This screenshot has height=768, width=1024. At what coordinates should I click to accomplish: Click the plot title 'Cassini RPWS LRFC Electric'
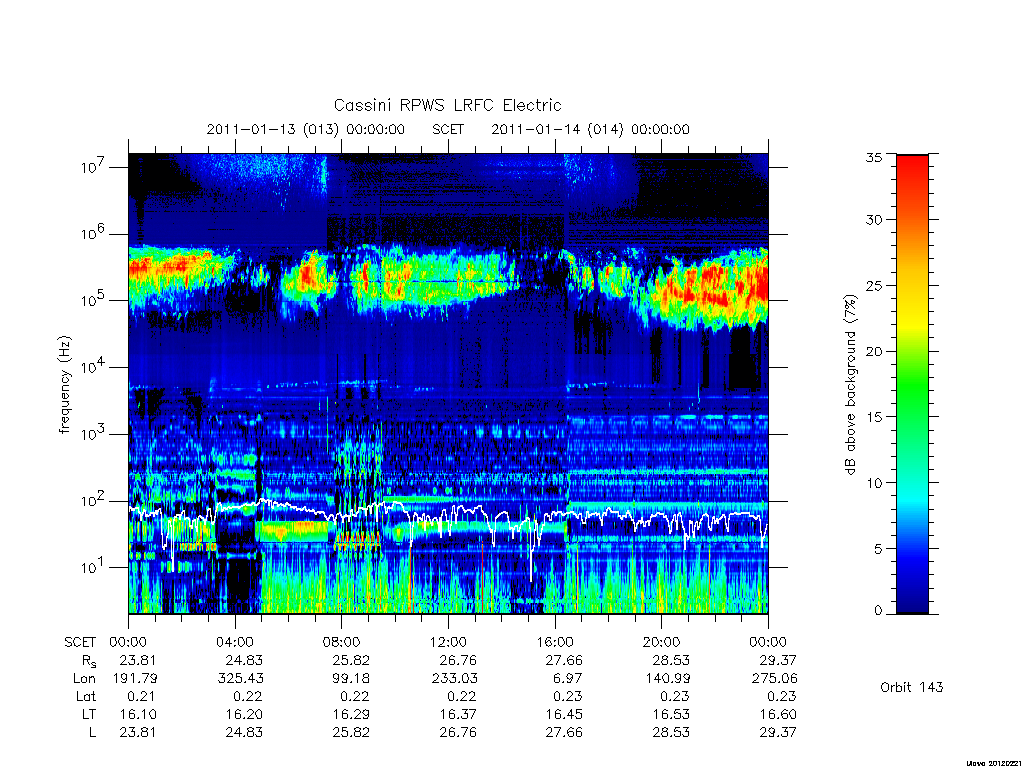(447, 105)
